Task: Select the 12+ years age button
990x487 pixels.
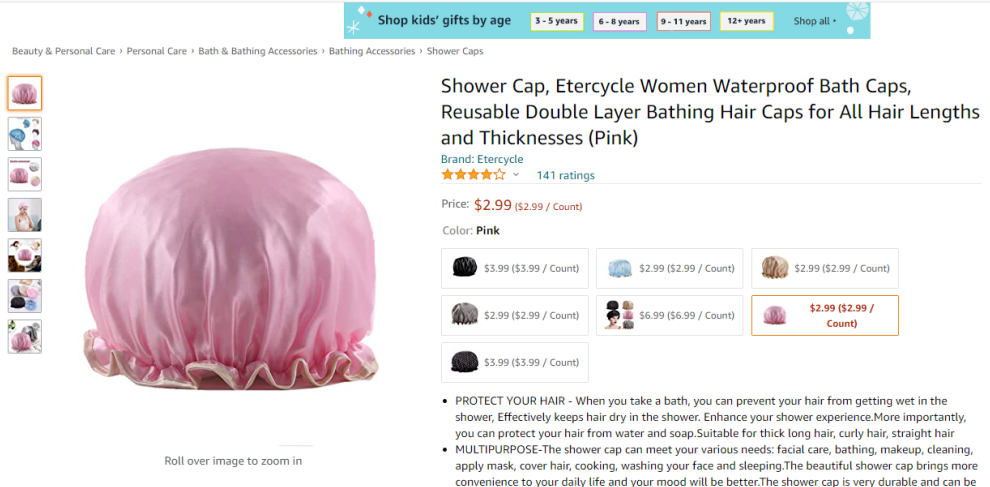Action: tap(747, 21)
